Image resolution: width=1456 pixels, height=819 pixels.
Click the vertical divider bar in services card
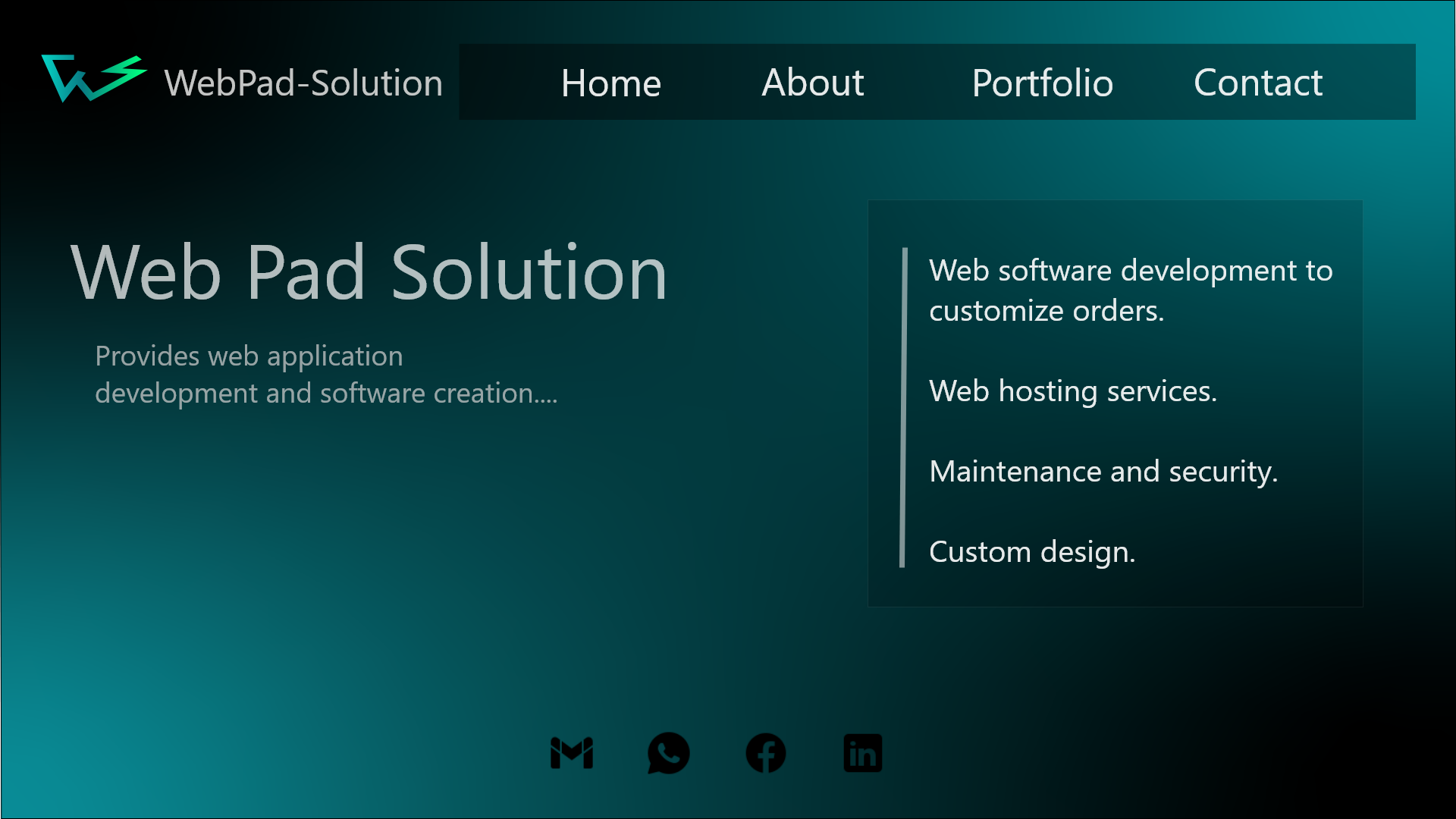(903, 407)
